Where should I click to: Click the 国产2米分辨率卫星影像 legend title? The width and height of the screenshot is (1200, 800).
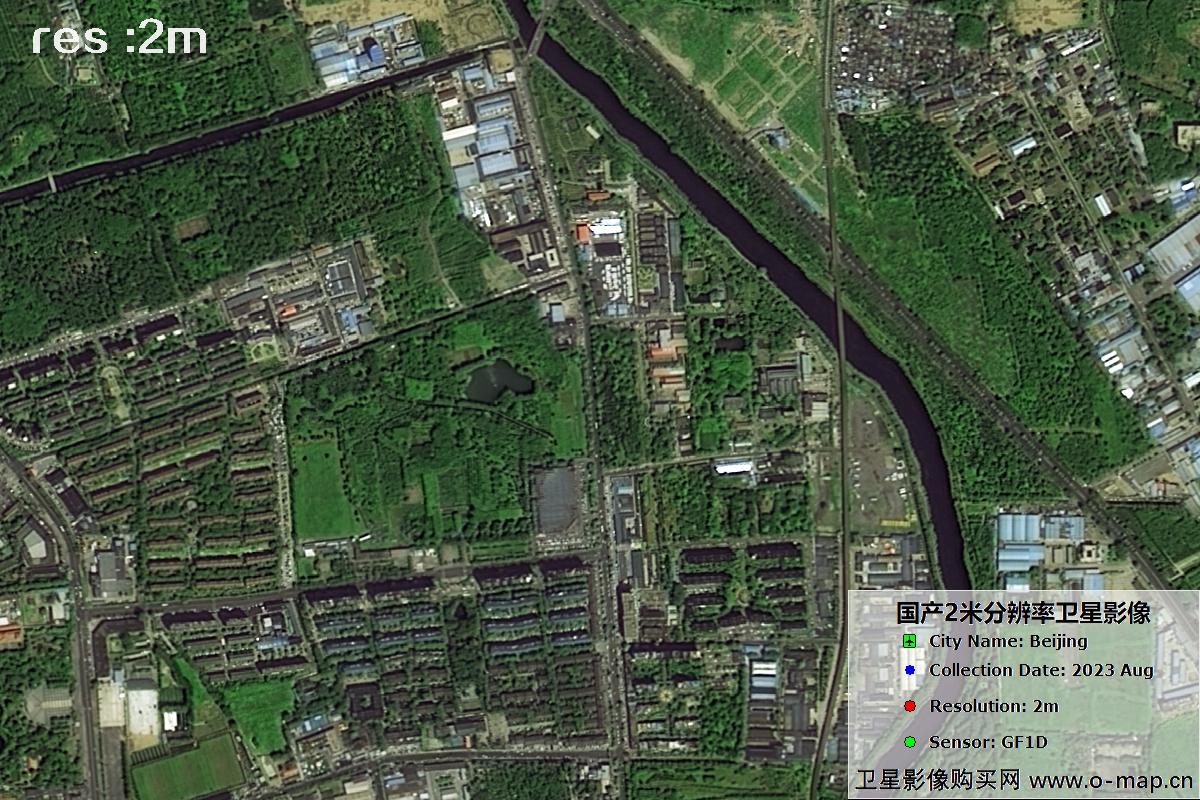coord(1022,613)
